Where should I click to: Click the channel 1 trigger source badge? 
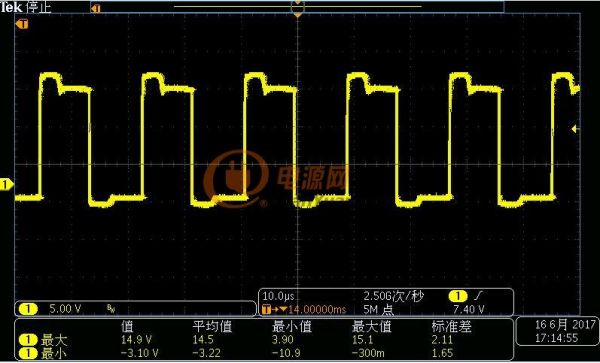point(458,296)
